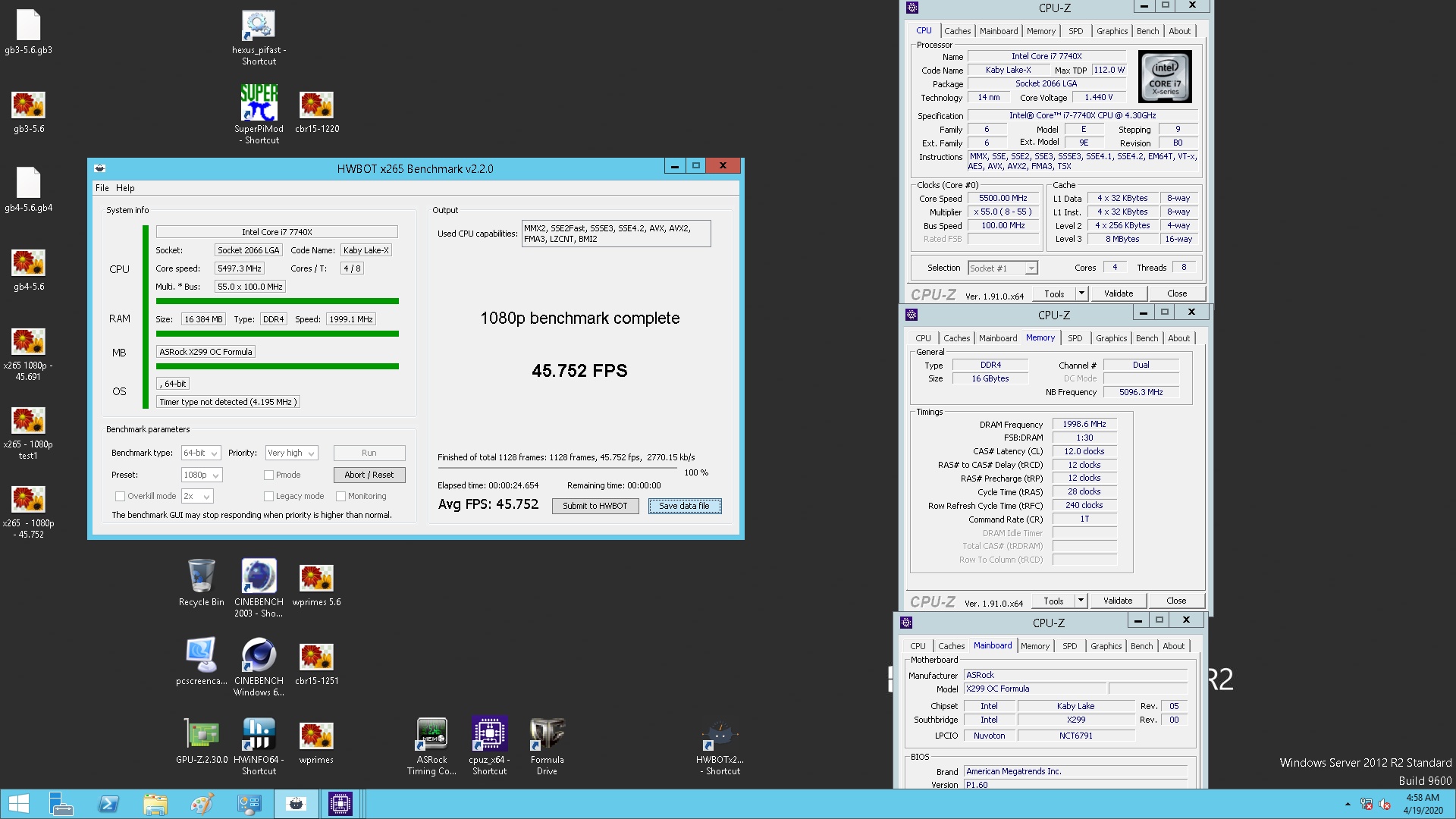Click Intel Core i7 logo in CPU-Z

coord(1166,77)
